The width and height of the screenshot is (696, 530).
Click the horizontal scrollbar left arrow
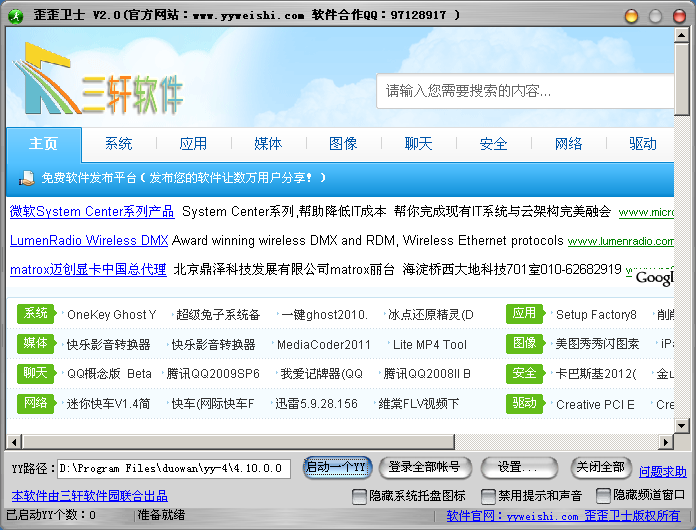(x=14, y=442)
